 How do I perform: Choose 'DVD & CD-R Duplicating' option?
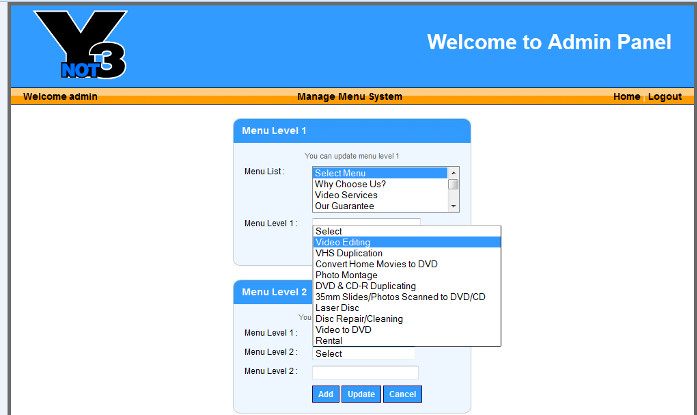[365, 286]
